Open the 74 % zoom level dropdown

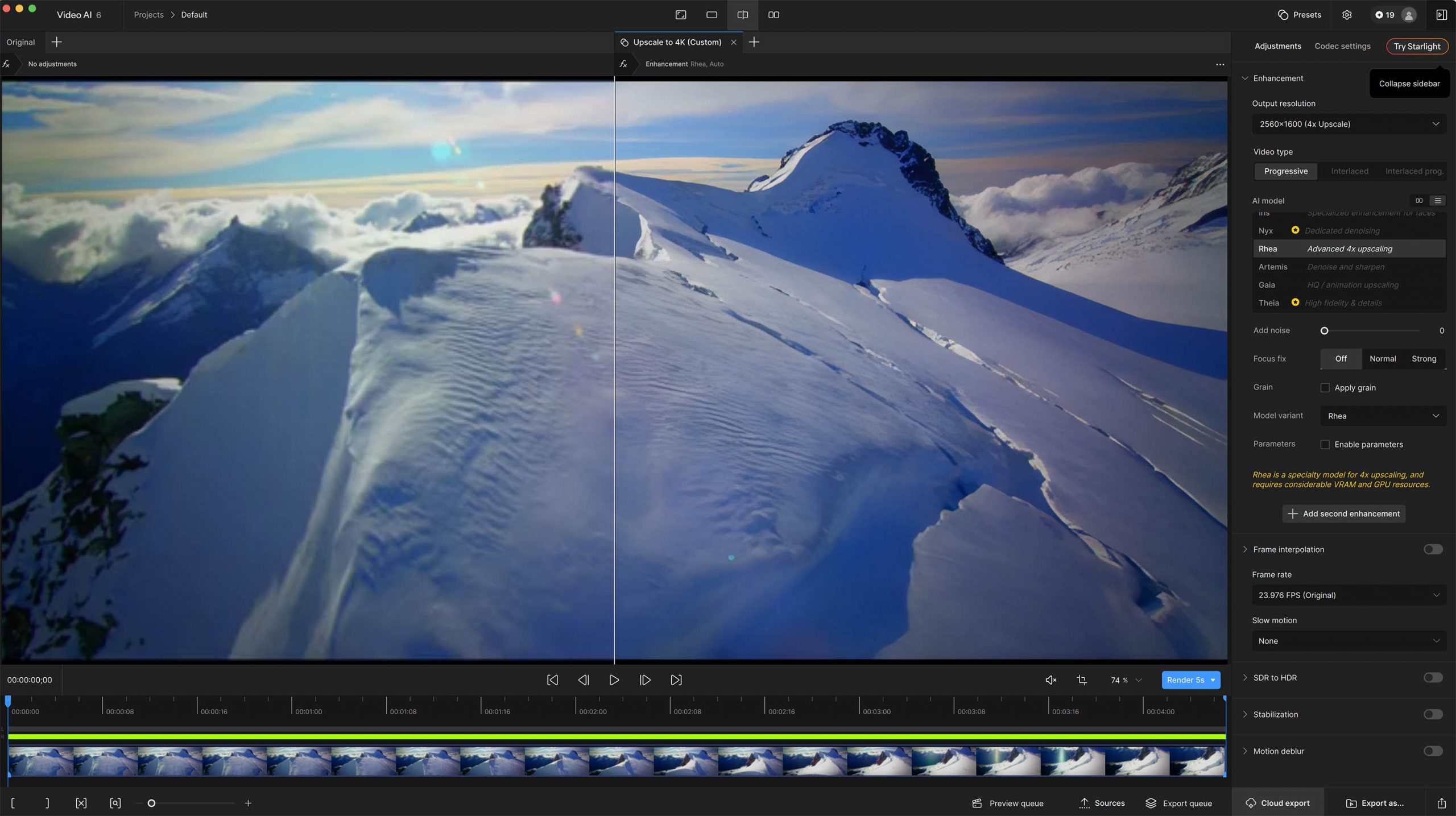pyautogui.click(x=1126, y=680)
